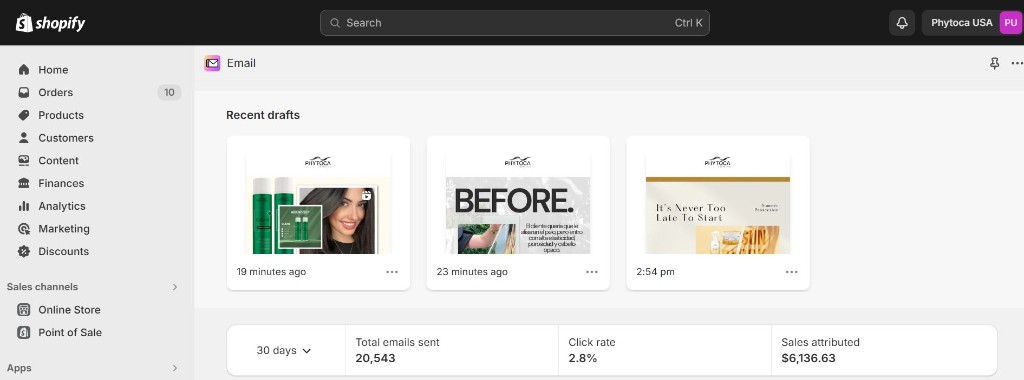Click the Customers person icon
This screenshot has width=1024, height=380.
coord(24,138)
